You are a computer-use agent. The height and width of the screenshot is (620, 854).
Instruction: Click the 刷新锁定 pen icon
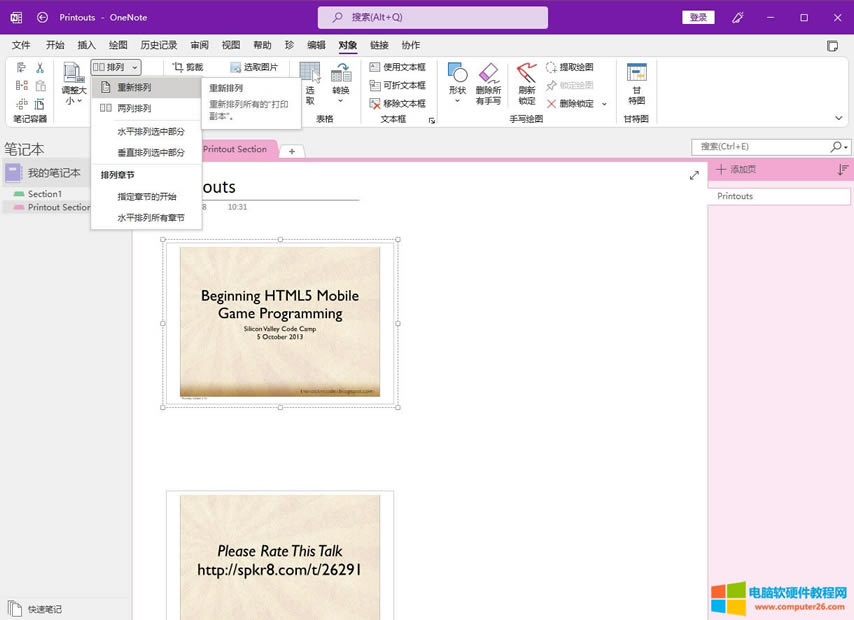[x=527, y=74]
